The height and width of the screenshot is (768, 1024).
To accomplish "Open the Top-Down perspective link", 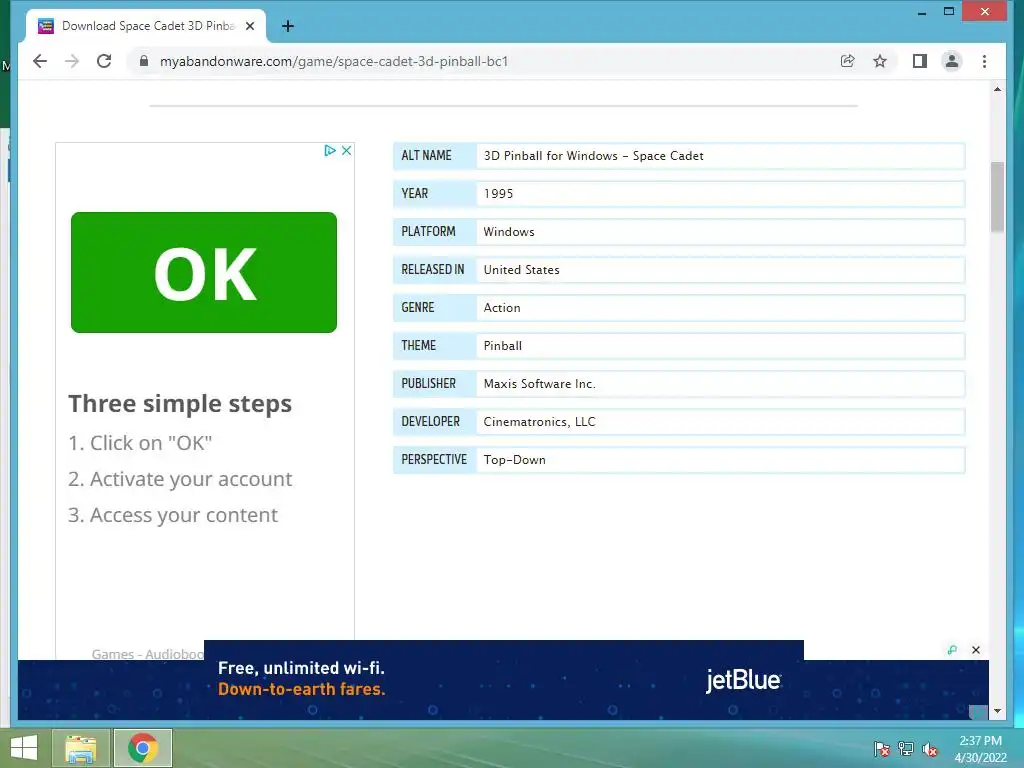I will (515, 460).
